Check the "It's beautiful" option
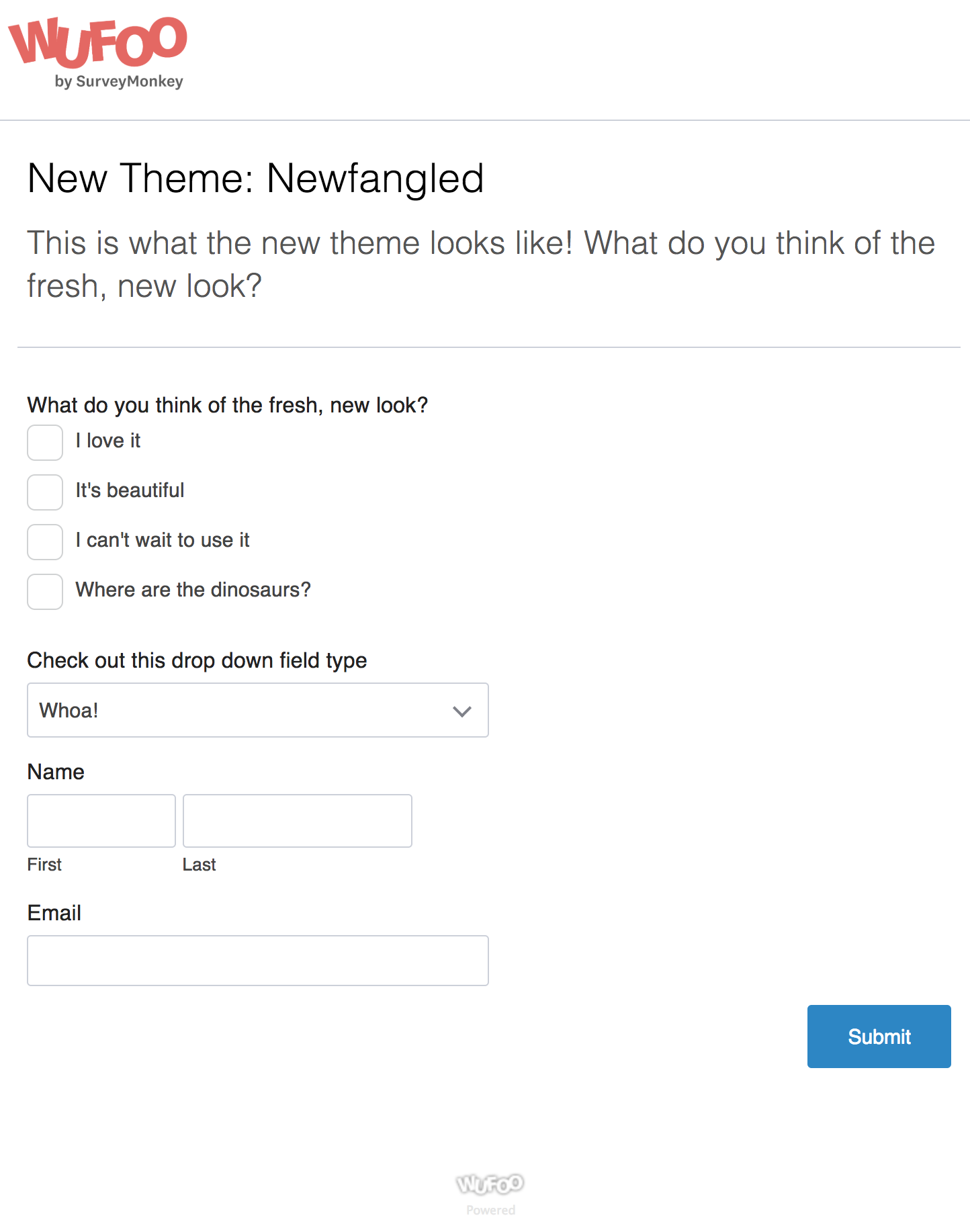Viewport: 970px width, 1232px height. click(x=45, y=492)
